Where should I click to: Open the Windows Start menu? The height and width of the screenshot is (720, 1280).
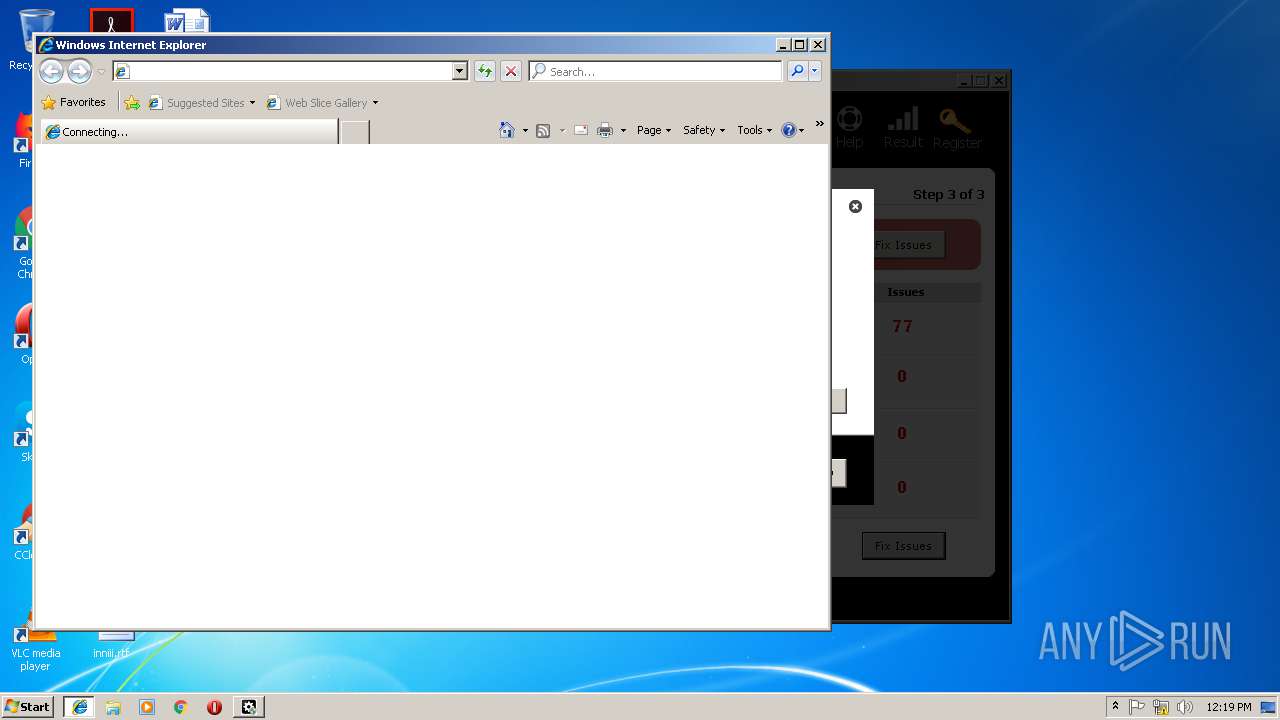(28, 706)
